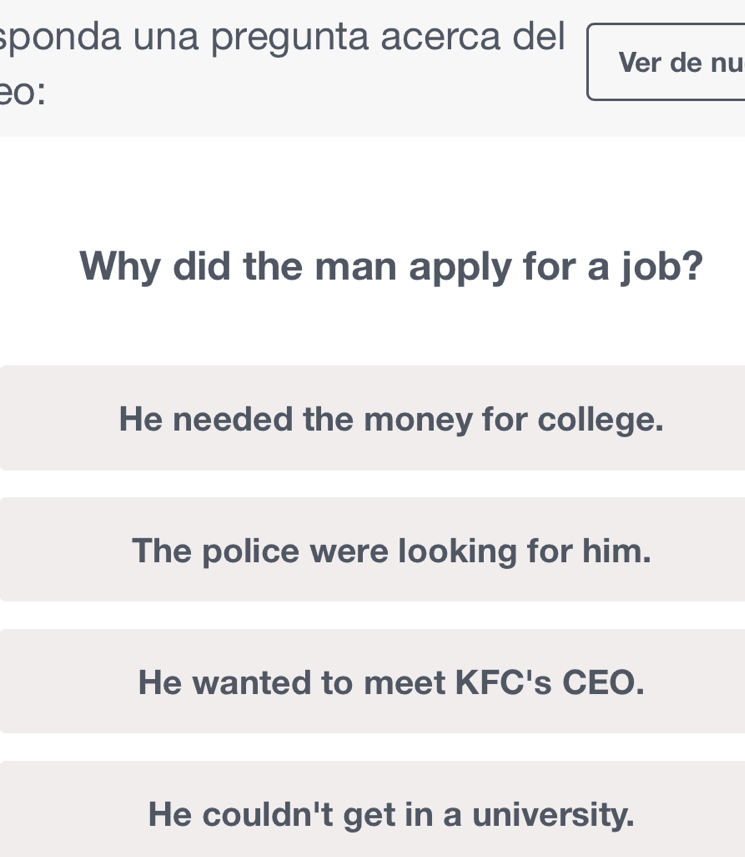Pick the answer 'He wanted to meet KFC's CEO.'
This screenshot has height=857, width=745.
pyautogui.click(x=390, y=682)
